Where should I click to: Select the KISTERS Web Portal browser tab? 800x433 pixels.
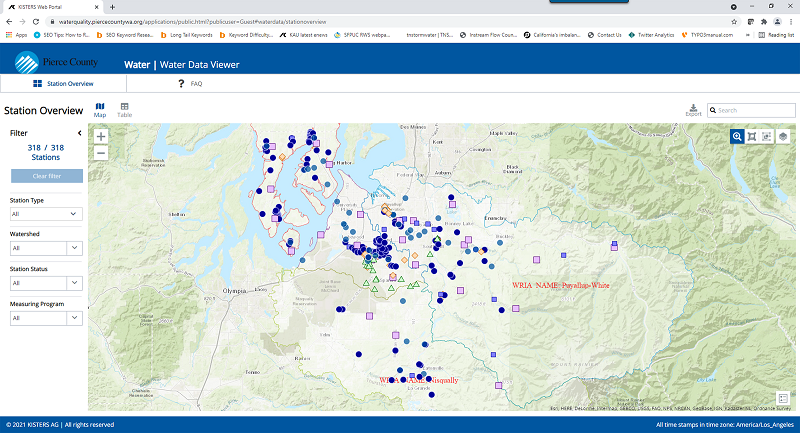54,7
